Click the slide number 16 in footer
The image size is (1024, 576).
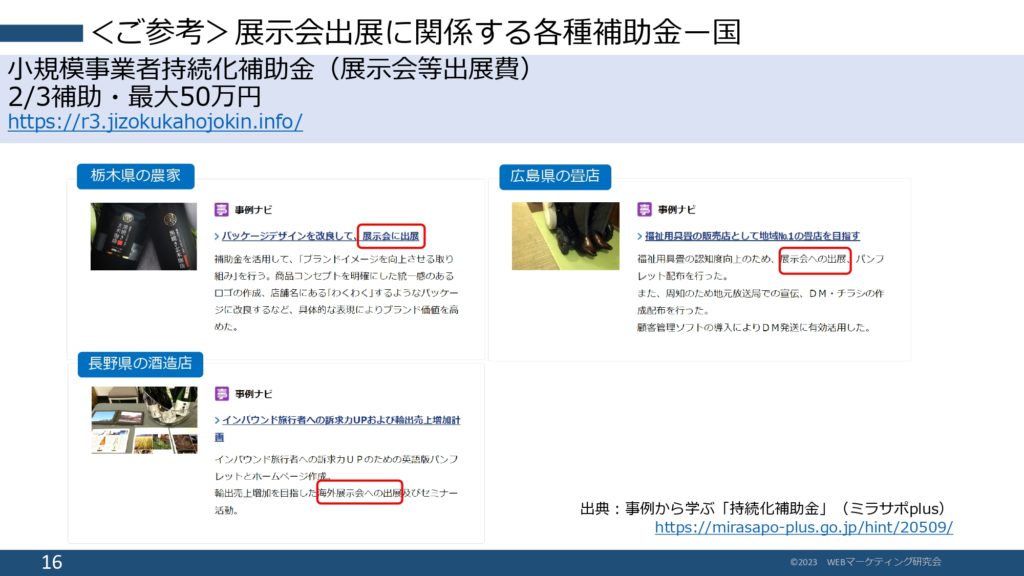point(52,563)
